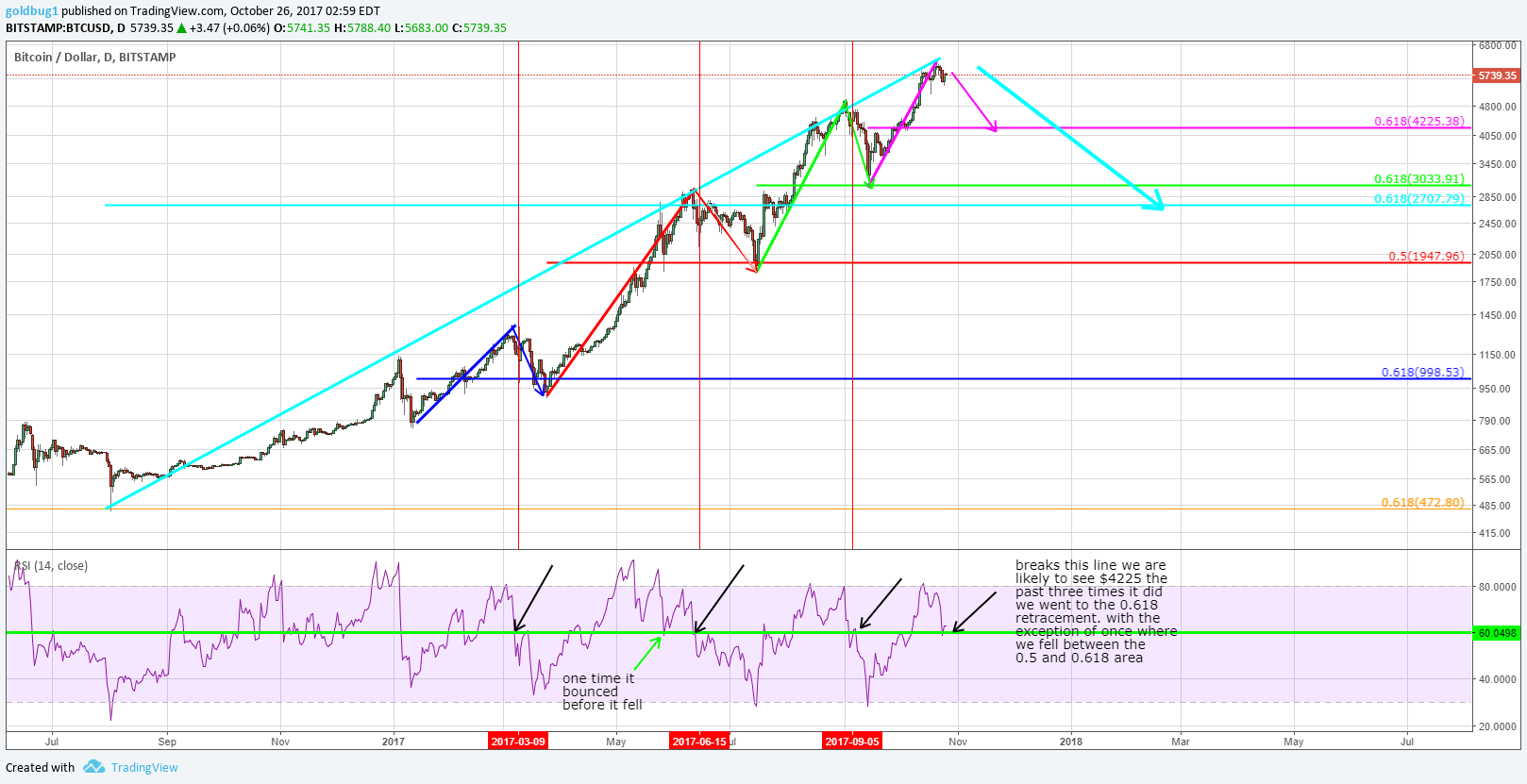Click the 'breaks this line' annotation text
1527x784 pixels.
1096,611
